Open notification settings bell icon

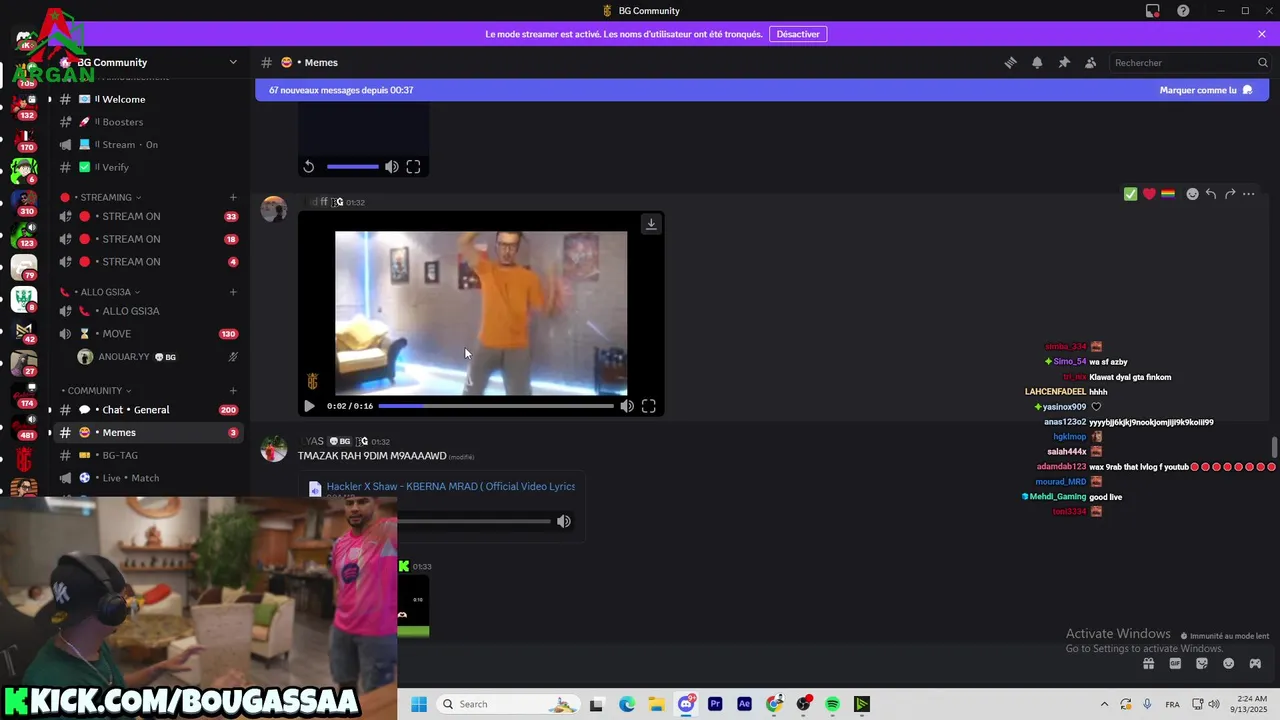point(1037,62)
